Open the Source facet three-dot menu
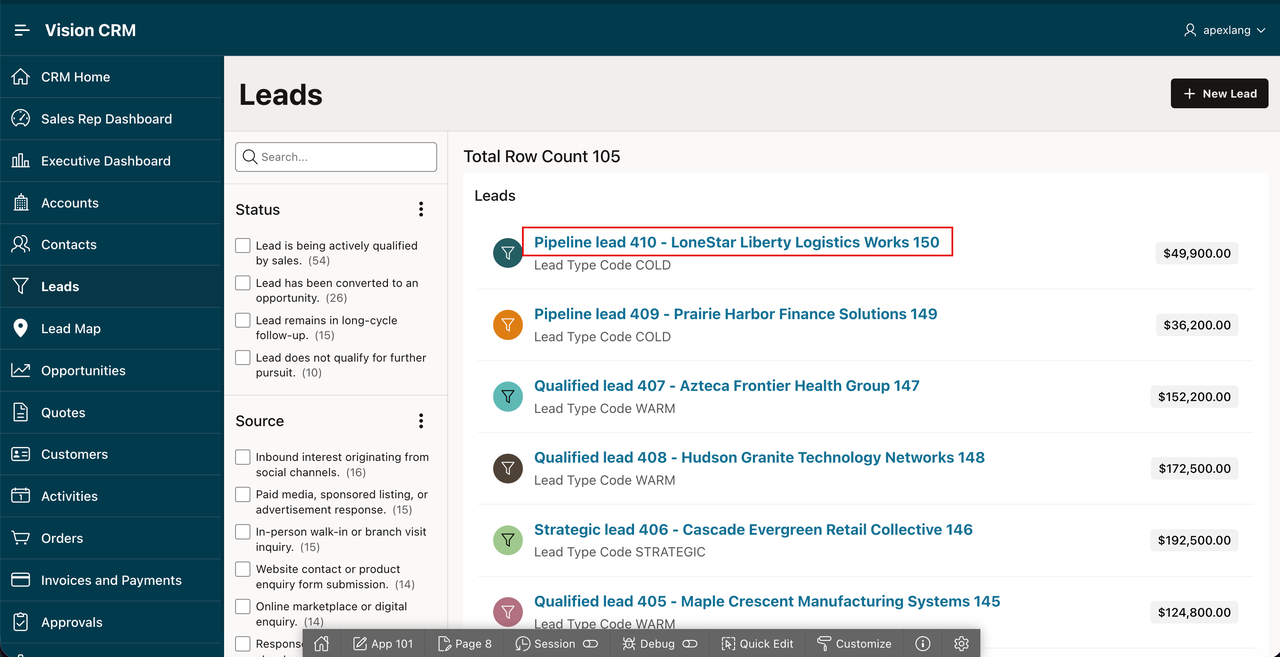The image size is (1280, 657). click(x=421, y=421)
